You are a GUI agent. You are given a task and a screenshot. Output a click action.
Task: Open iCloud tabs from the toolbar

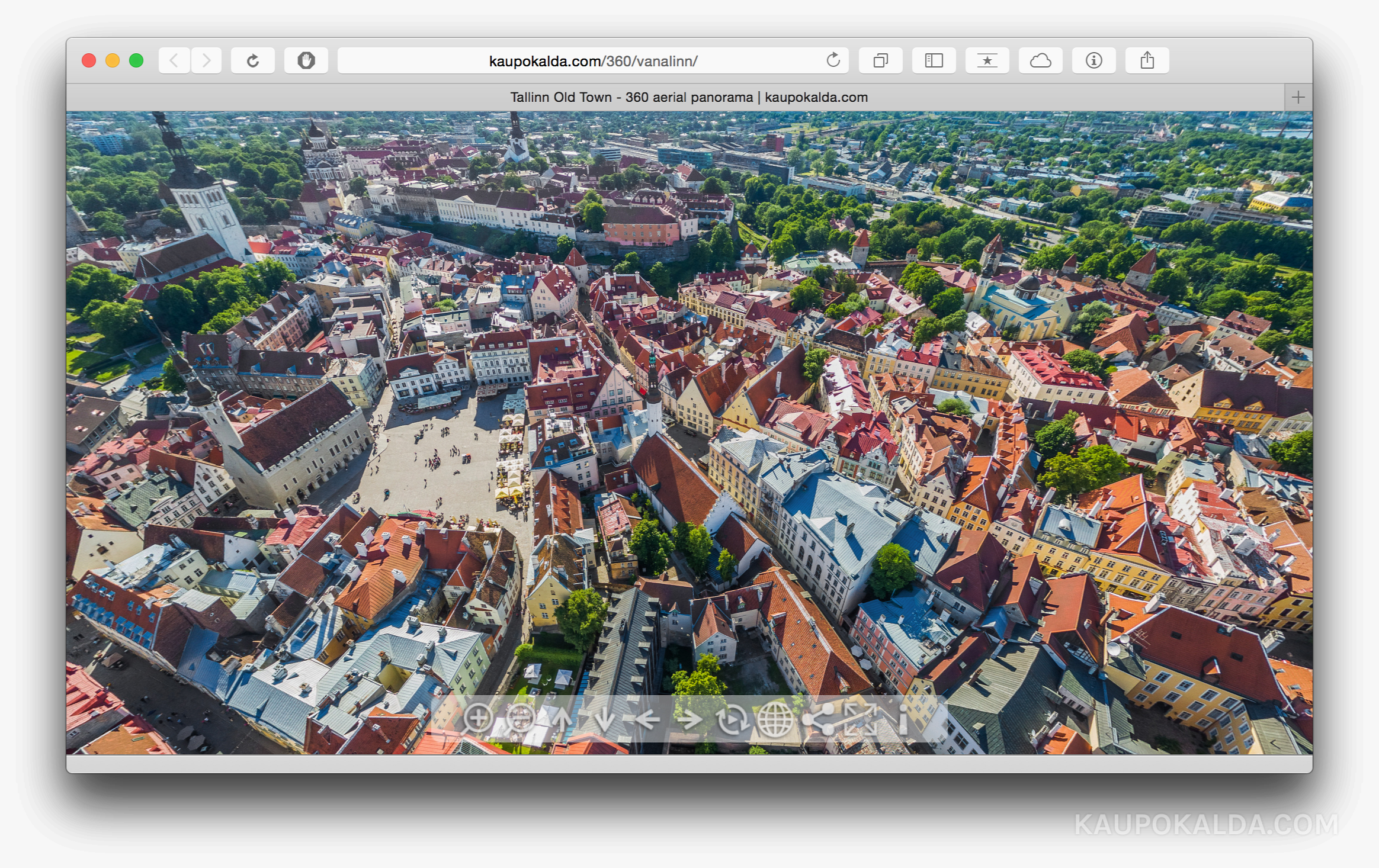[x=1041, y=60]
